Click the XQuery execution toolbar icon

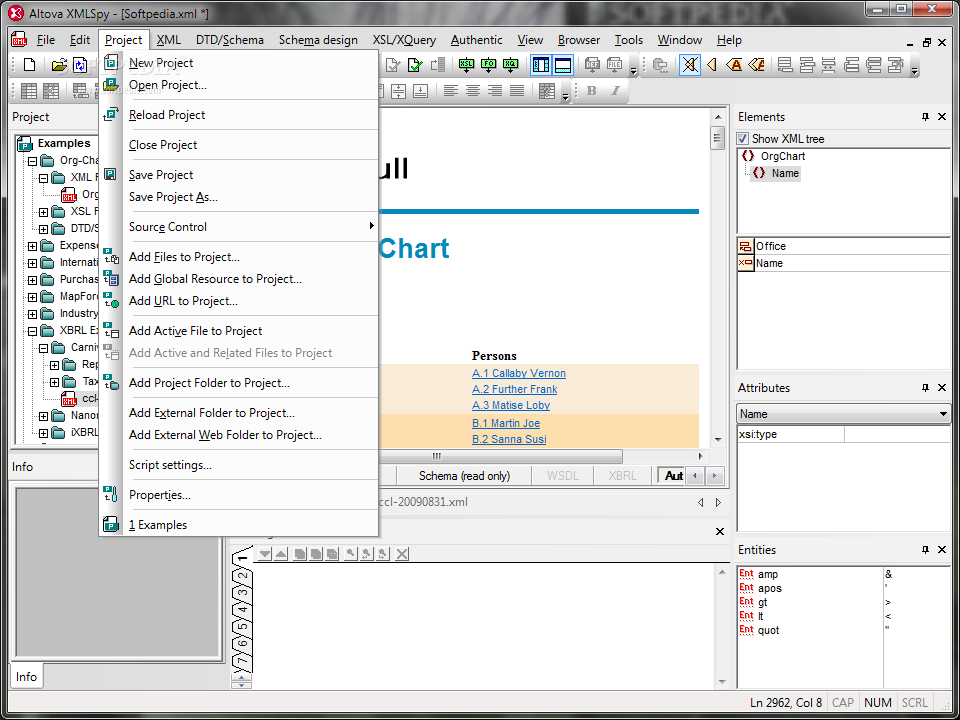tap(510, 64)
